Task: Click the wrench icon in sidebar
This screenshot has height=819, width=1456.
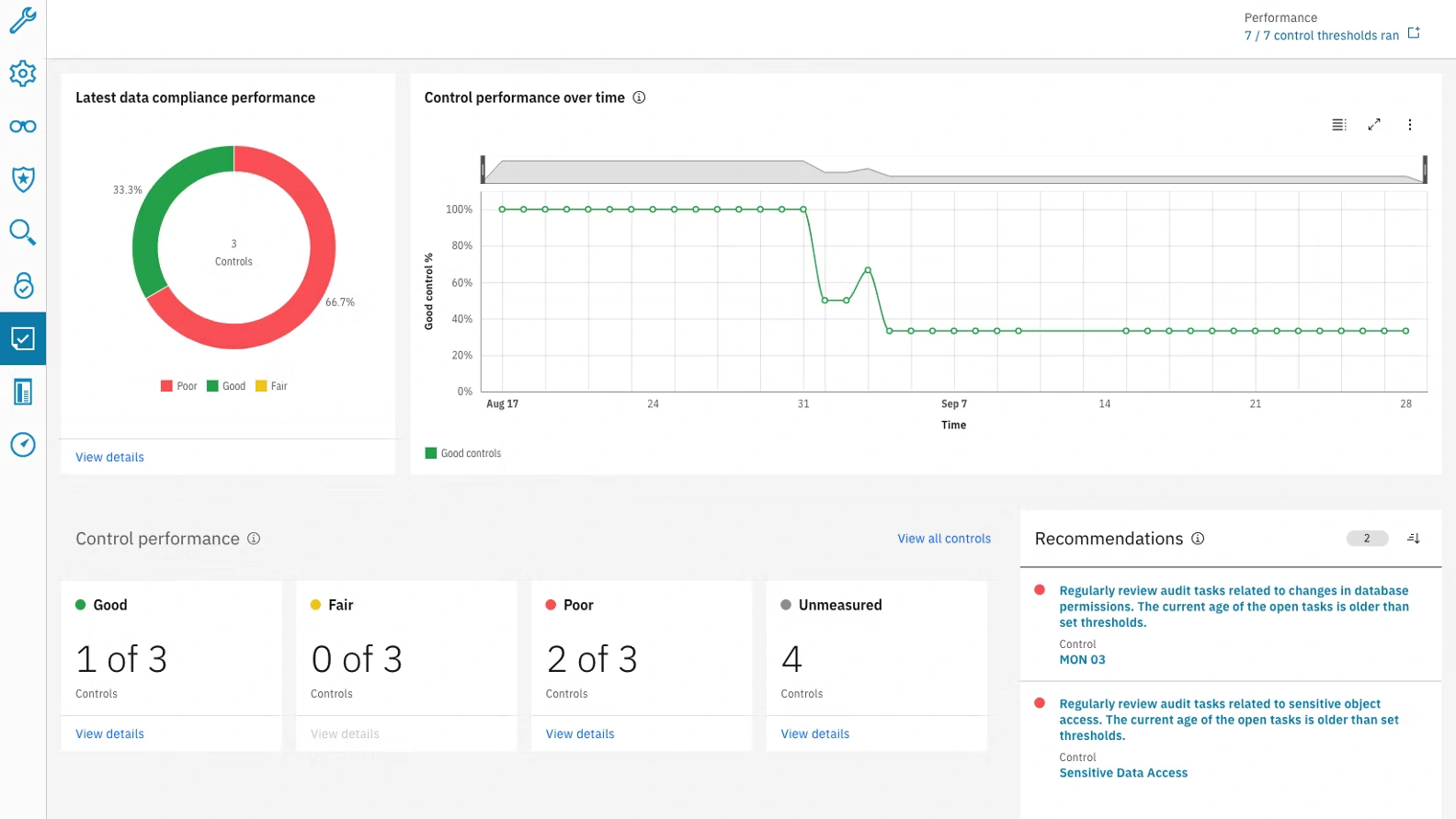Action: tap(23, 20)
